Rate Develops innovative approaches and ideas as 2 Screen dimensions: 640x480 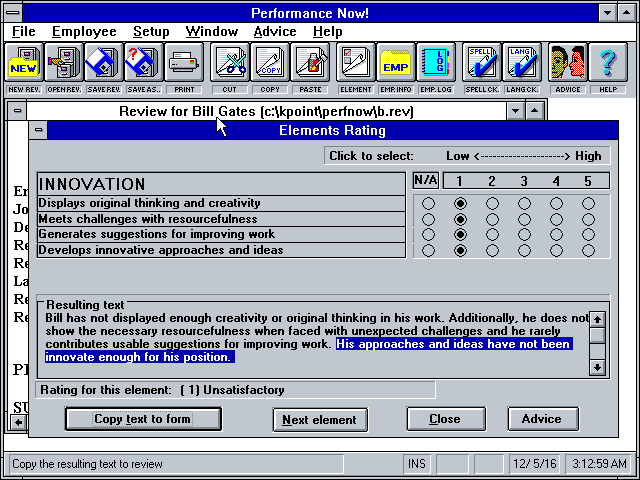[492, 250]
